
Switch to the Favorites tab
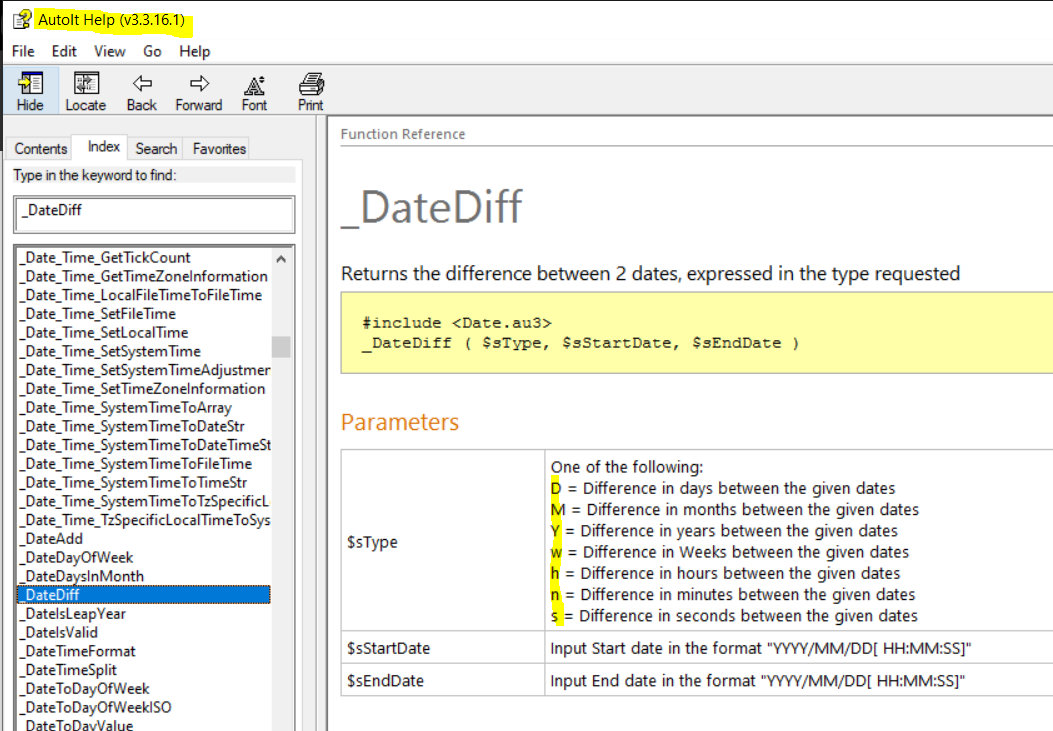219,149
